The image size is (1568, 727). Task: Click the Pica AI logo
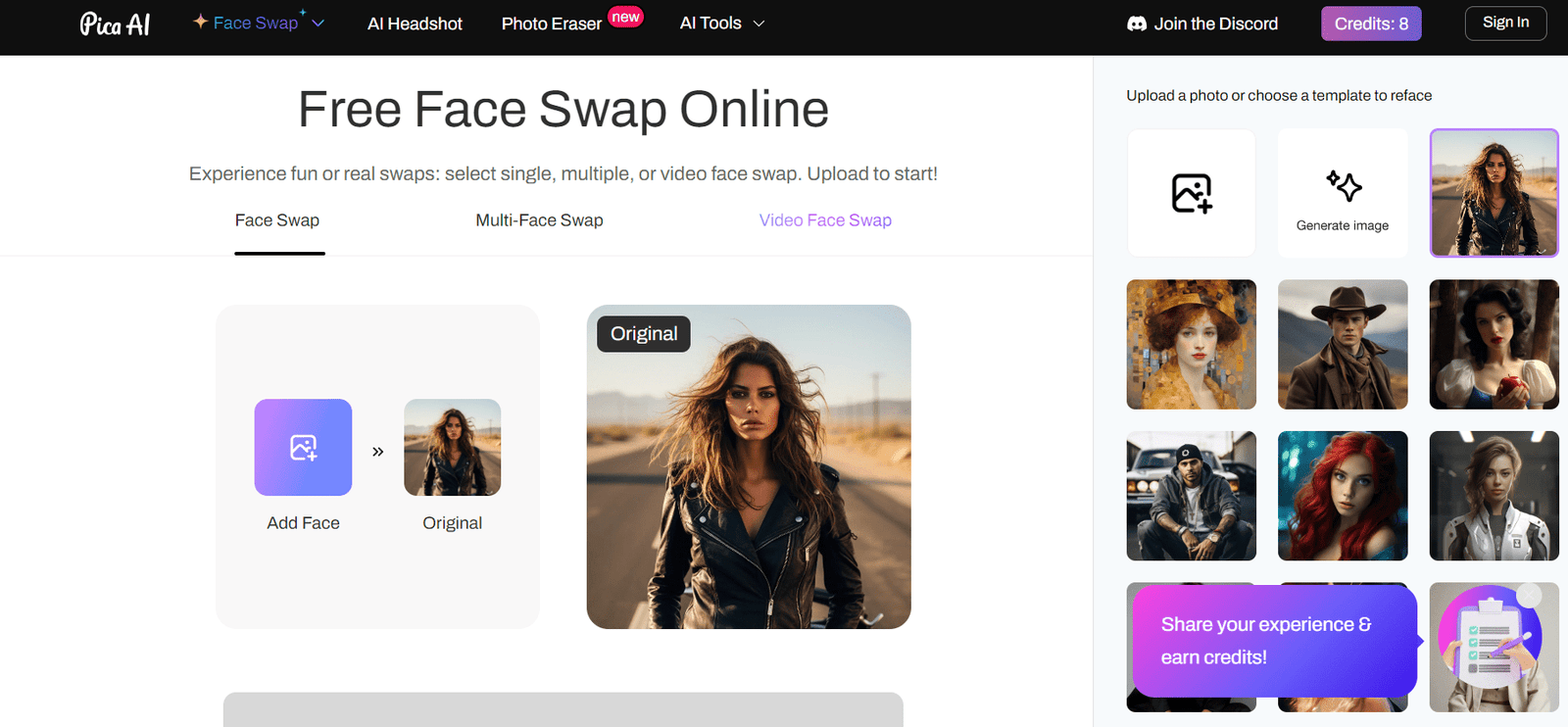pyautogui.click(x=115, y=24)
